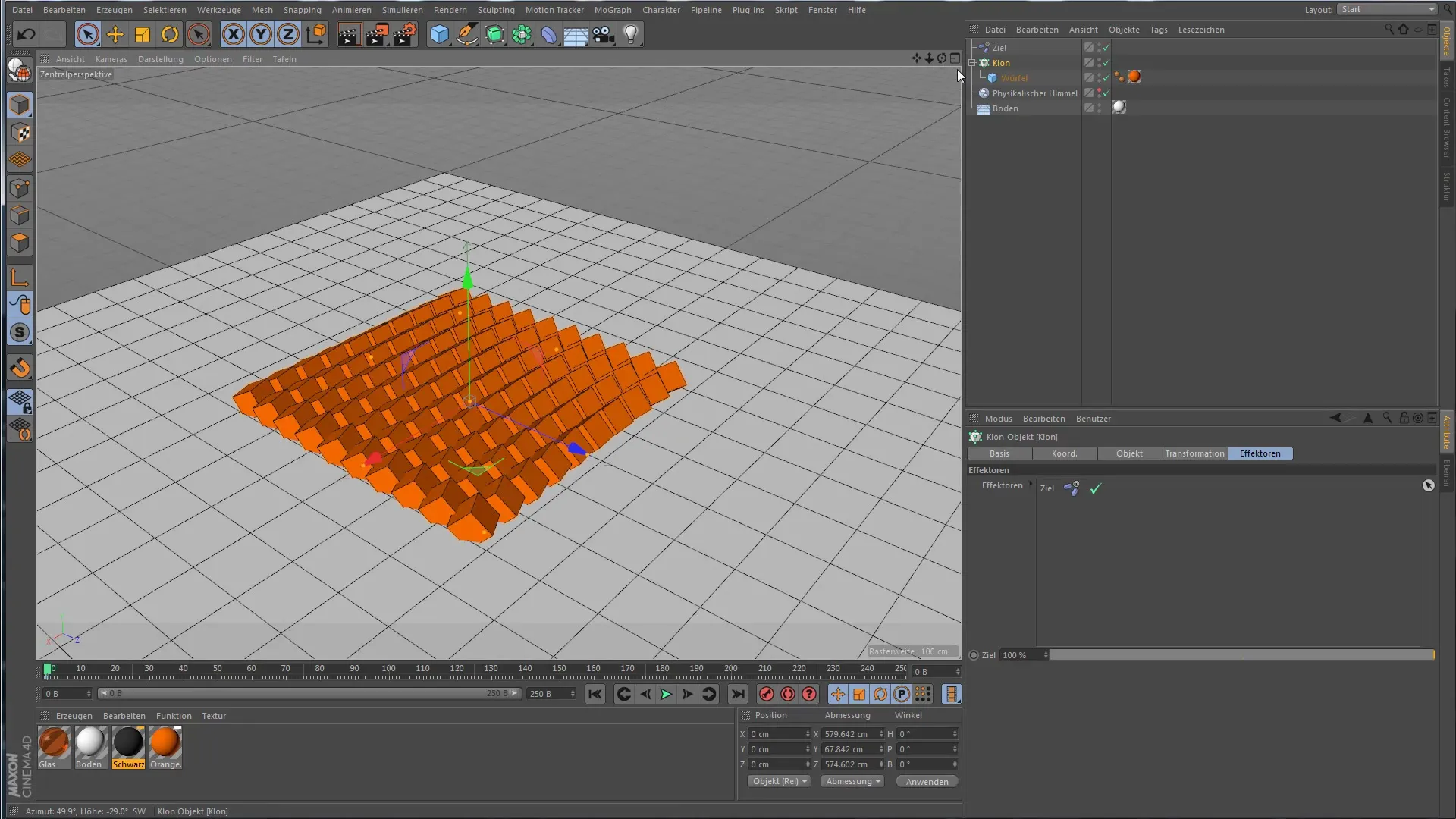Switch to Texture mode checkered cube
This screenshot has width=1456, height=819.
[20, 133]
